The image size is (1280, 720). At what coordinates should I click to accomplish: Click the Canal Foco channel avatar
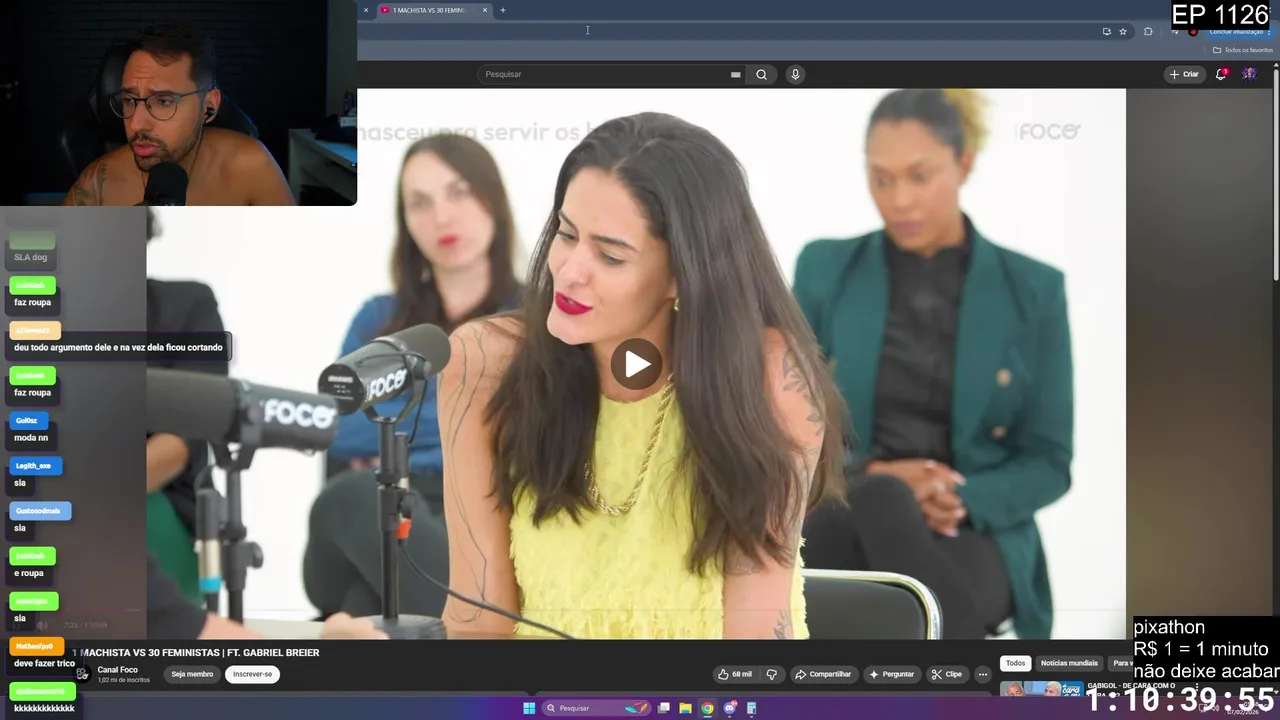(x=82, y=674)
